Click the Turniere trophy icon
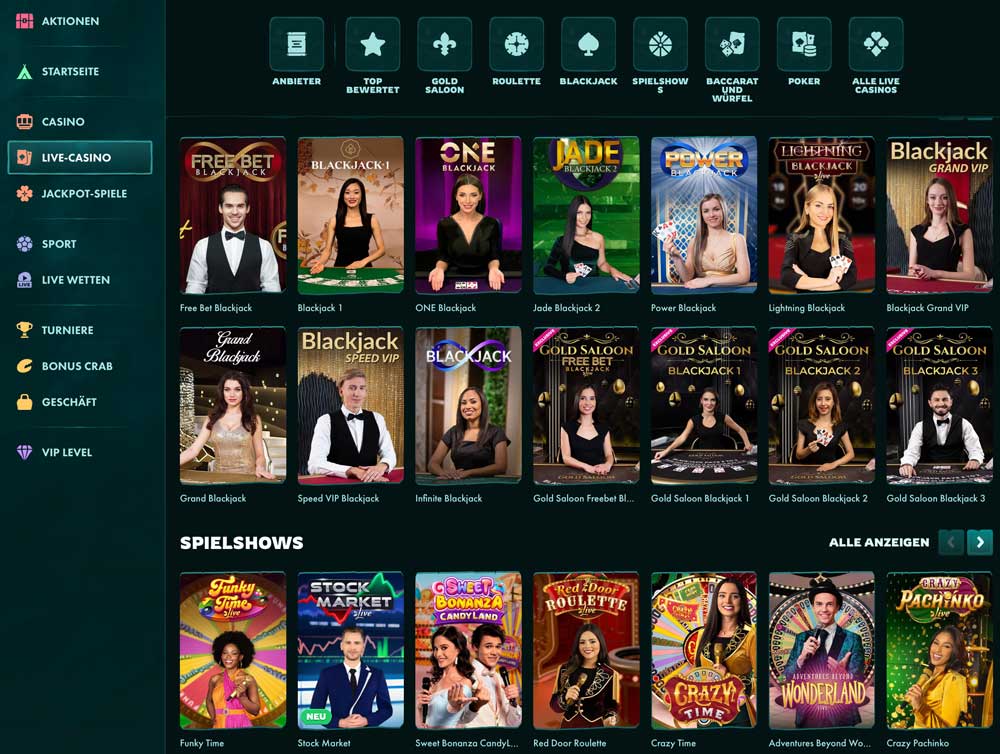 24,330
